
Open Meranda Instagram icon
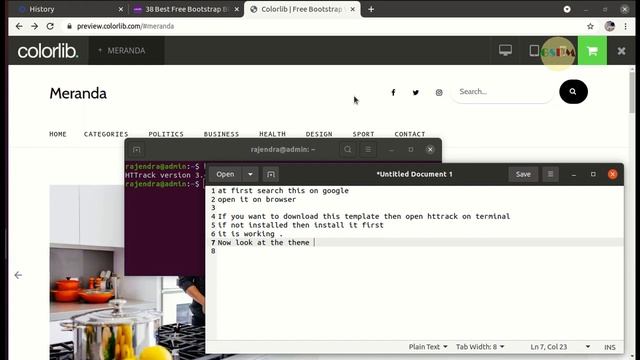[439, 93]
